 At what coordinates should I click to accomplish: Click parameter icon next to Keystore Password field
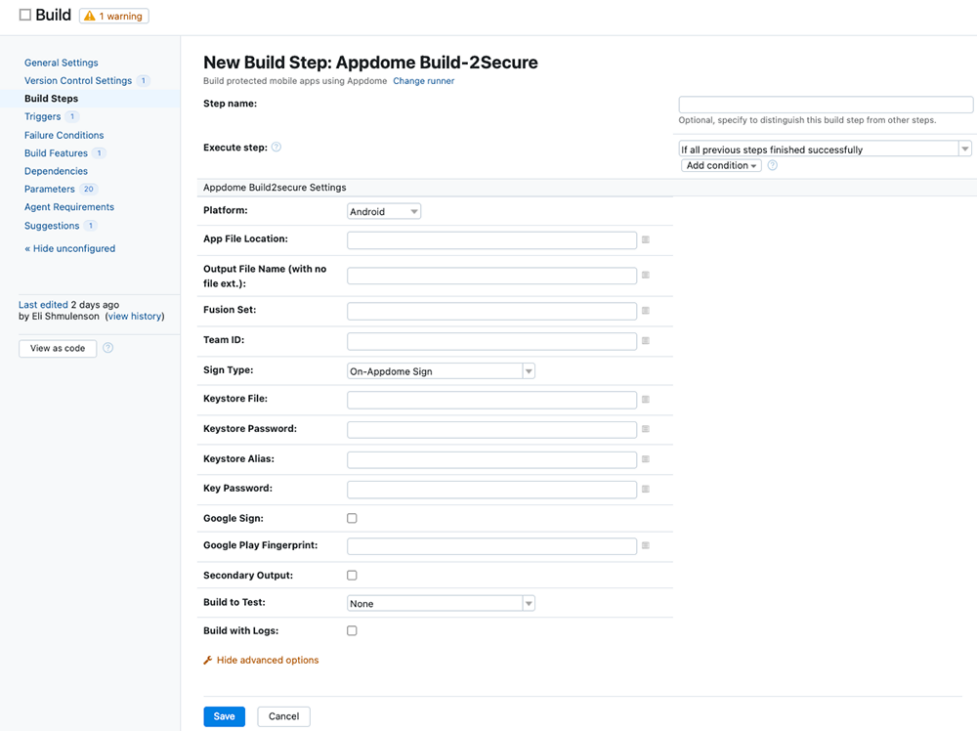(x=645, y=429)
